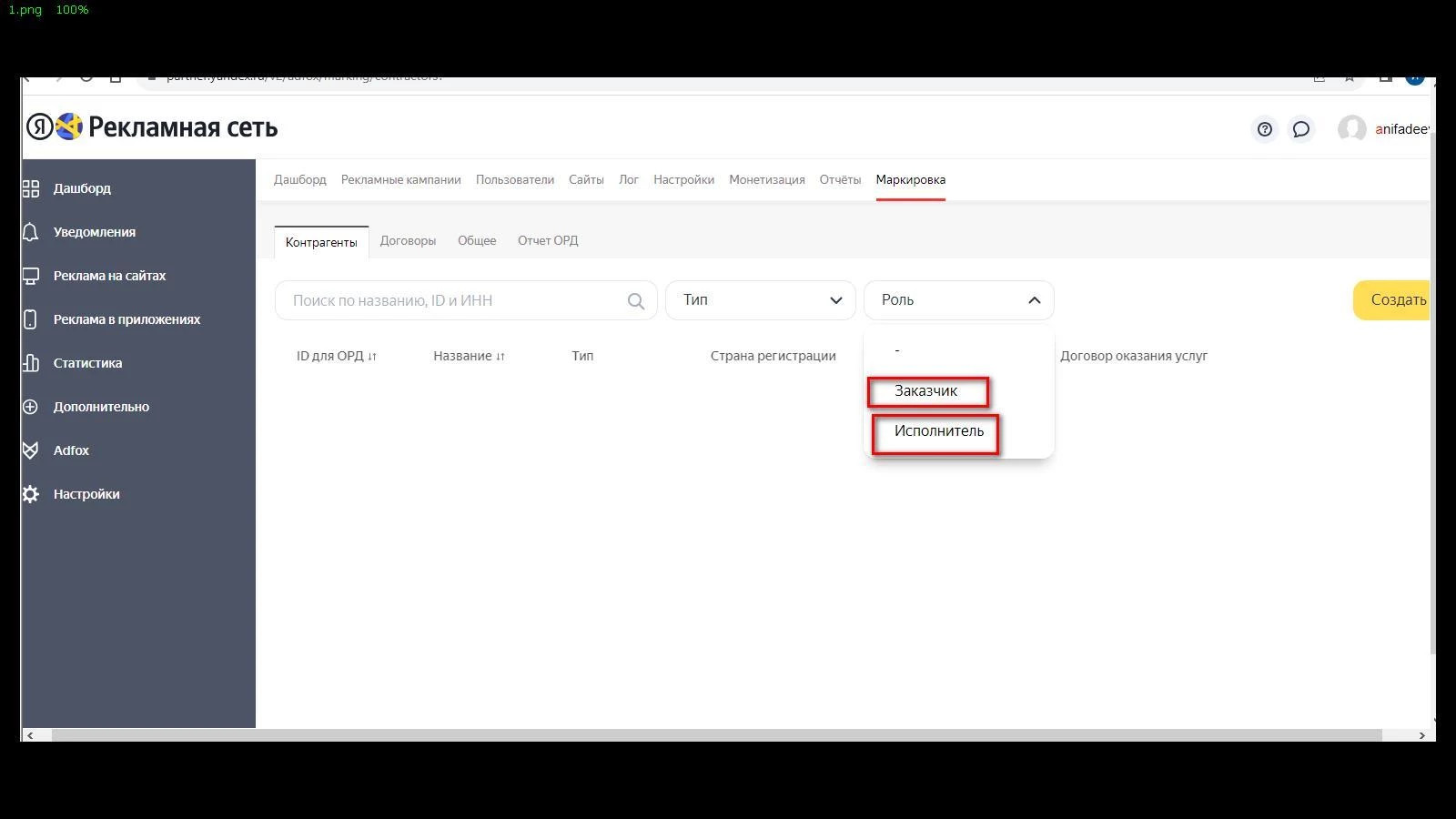Sort by the ID для ОРД sort arrows

tap(372, 357)
